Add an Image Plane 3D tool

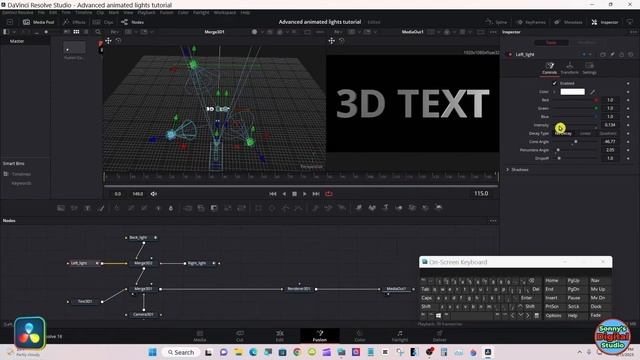[358, 208]
